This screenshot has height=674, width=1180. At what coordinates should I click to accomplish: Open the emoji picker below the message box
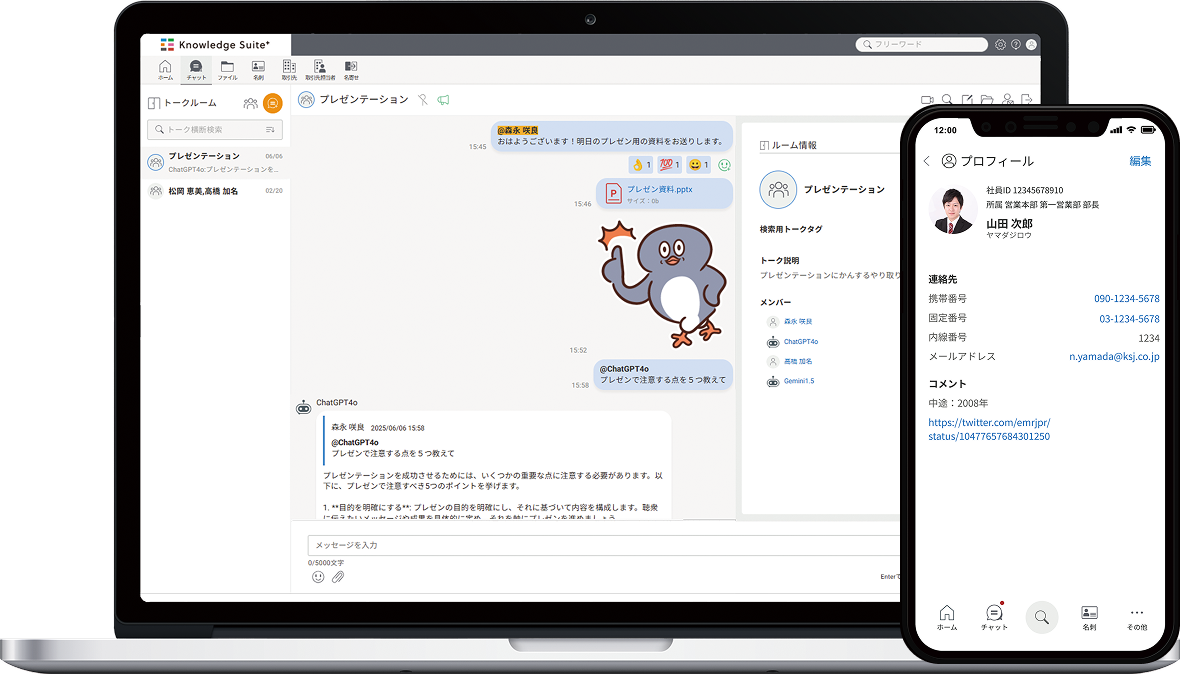click(x=318, y=577)
